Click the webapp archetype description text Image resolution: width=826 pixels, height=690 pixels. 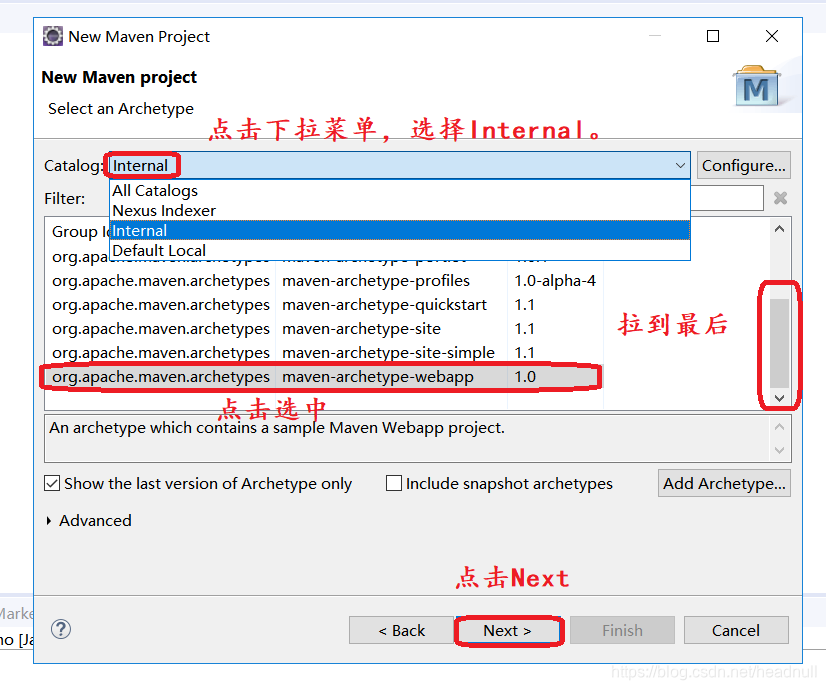[277, 428]
